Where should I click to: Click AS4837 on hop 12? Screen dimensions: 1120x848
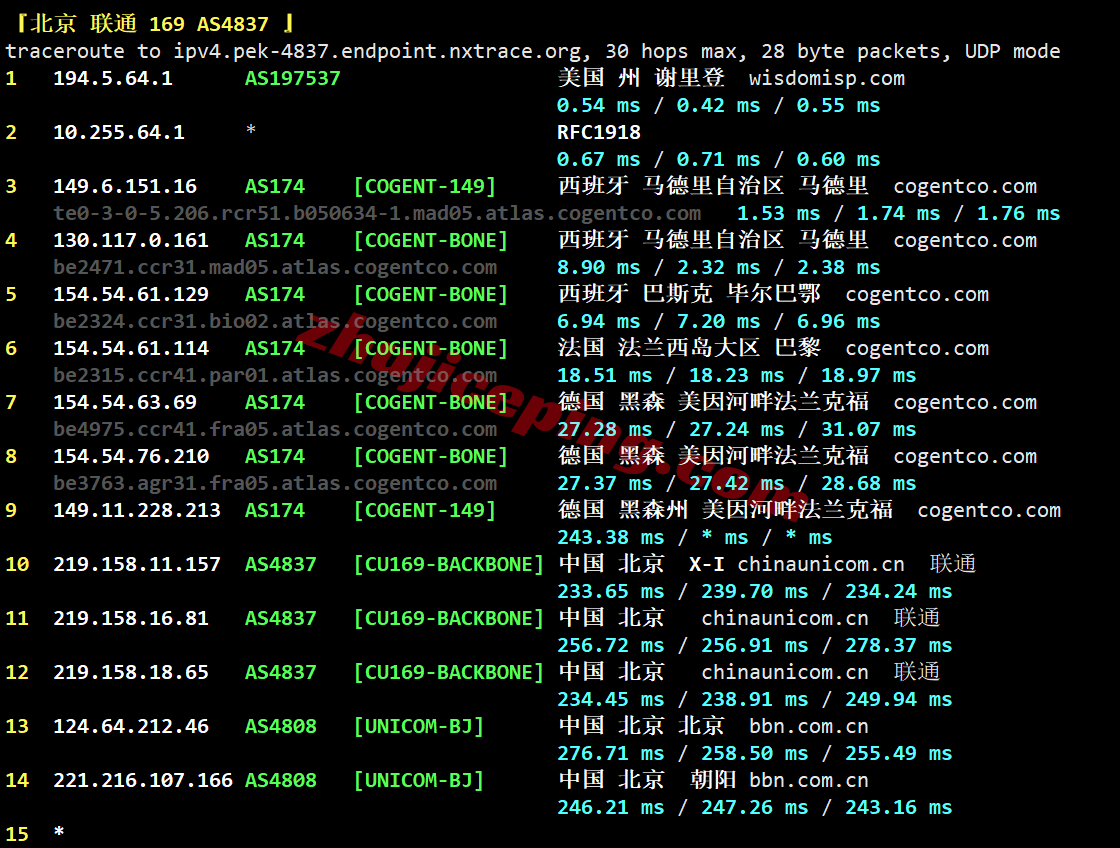coord(280,672)
